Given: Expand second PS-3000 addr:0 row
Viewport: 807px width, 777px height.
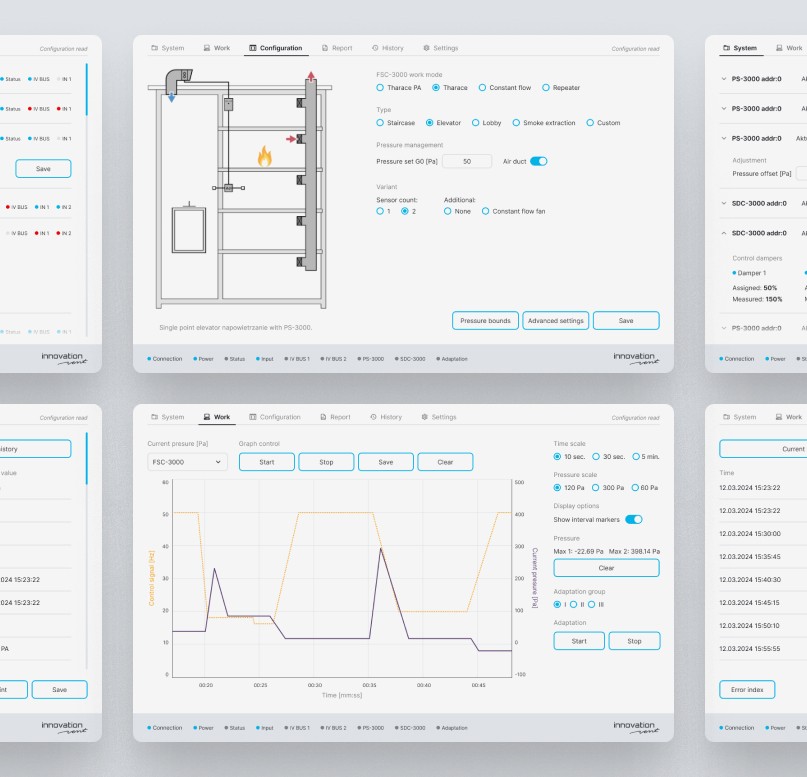Looking at the screenshot, I should [724, 109].
